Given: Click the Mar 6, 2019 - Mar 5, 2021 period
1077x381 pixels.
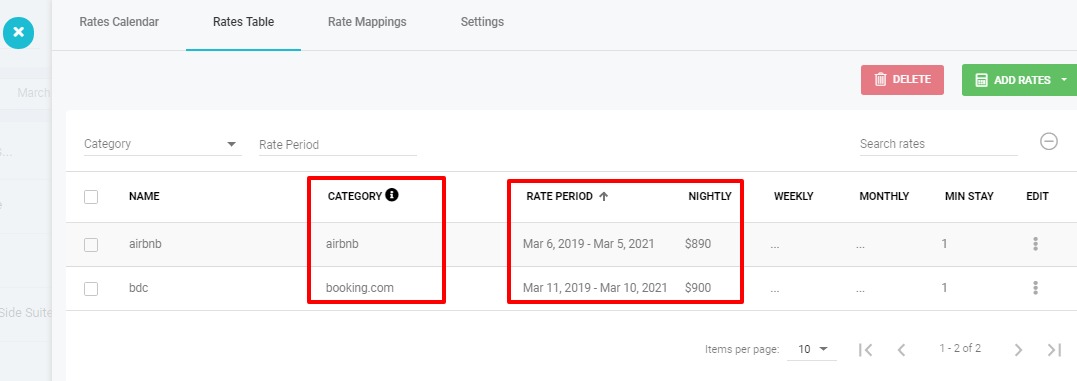Looking at the screenshot, I should (x=589, y=244).
